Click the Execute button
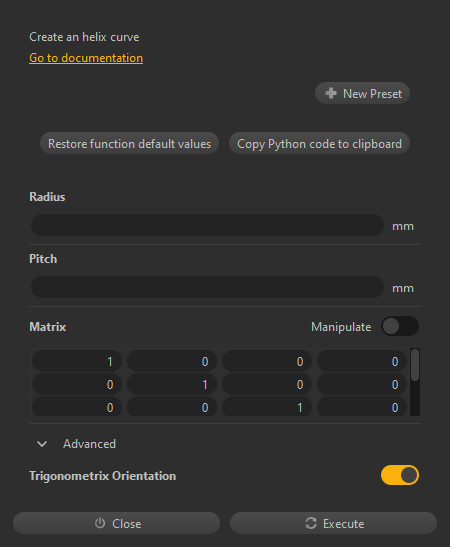 tap(333, 523)
